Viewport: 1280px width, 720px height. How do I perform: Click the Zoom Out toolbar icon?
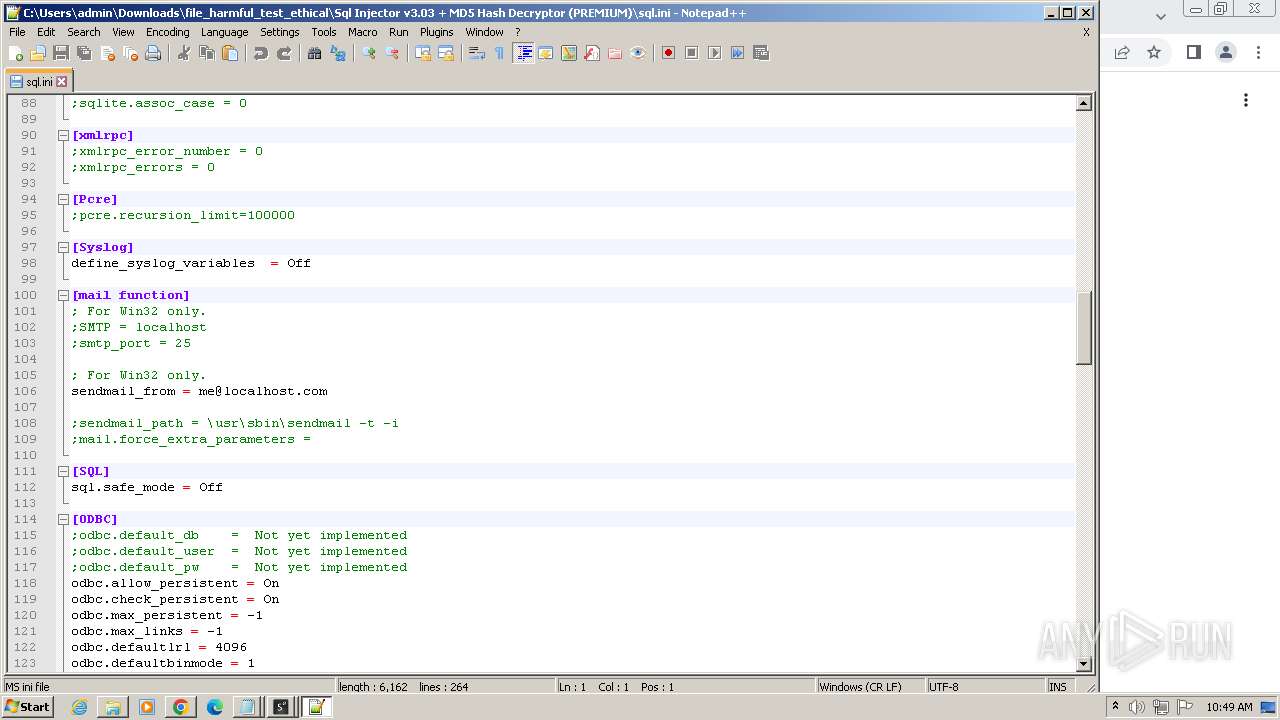pos(392,53)
